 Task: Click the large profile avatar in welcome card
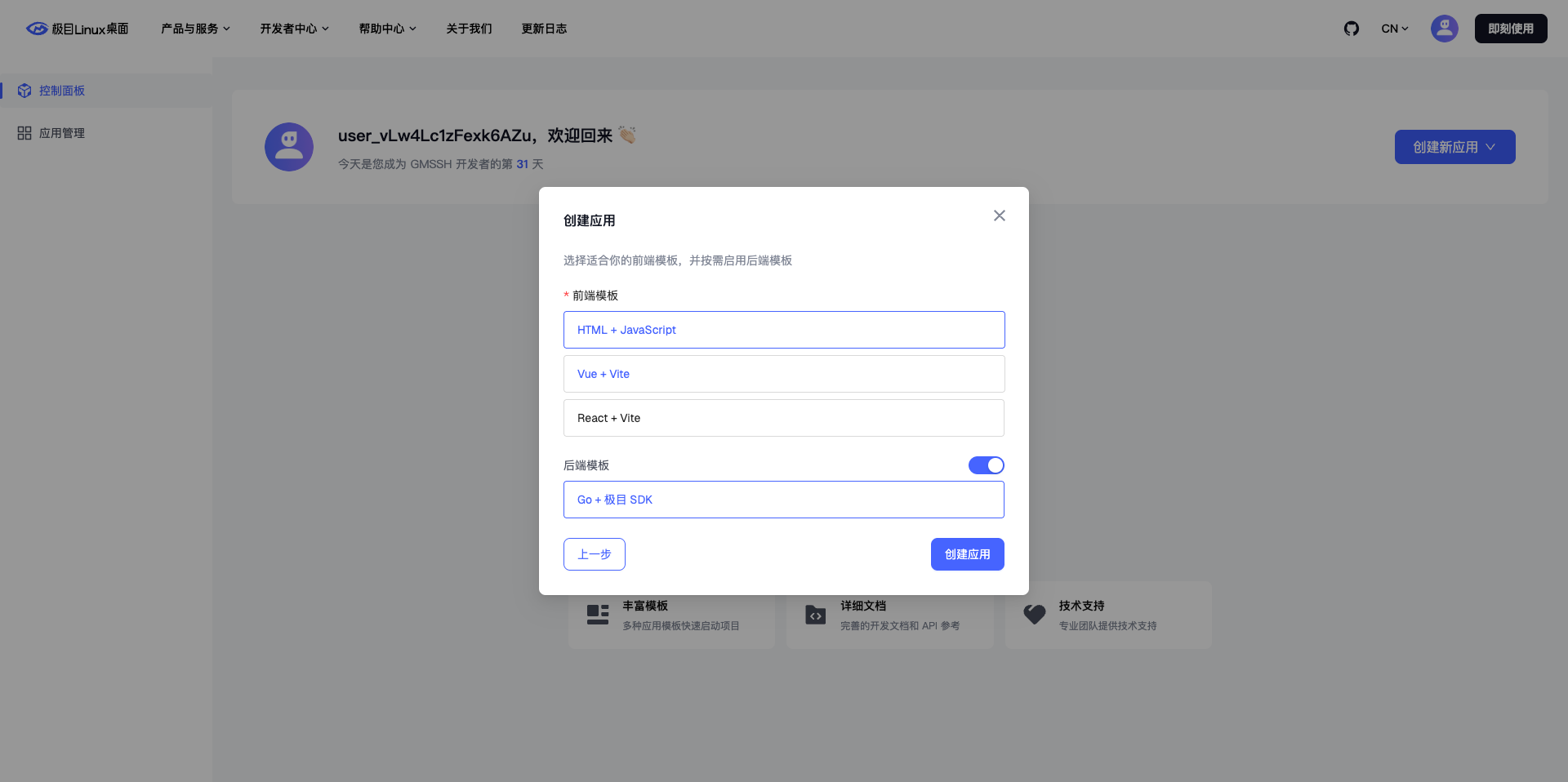pyautogui.click(x=289, y=147)
